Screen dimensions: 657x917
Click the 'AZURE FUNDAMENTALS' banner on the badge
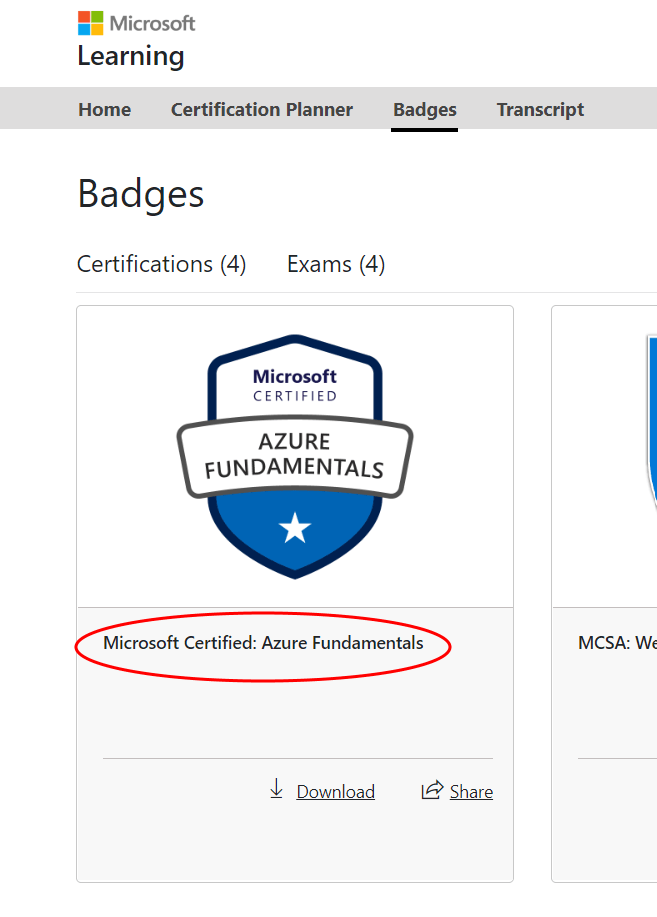[x=295, y=457]
